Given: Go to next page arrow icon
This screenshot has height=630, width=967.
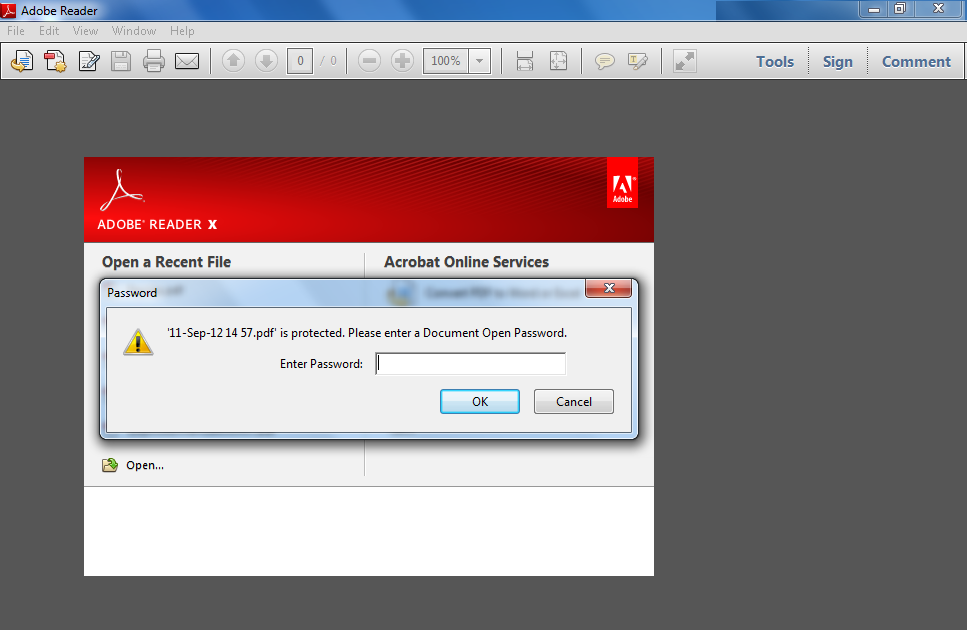Looking at the screenshot, I should 266,61.
